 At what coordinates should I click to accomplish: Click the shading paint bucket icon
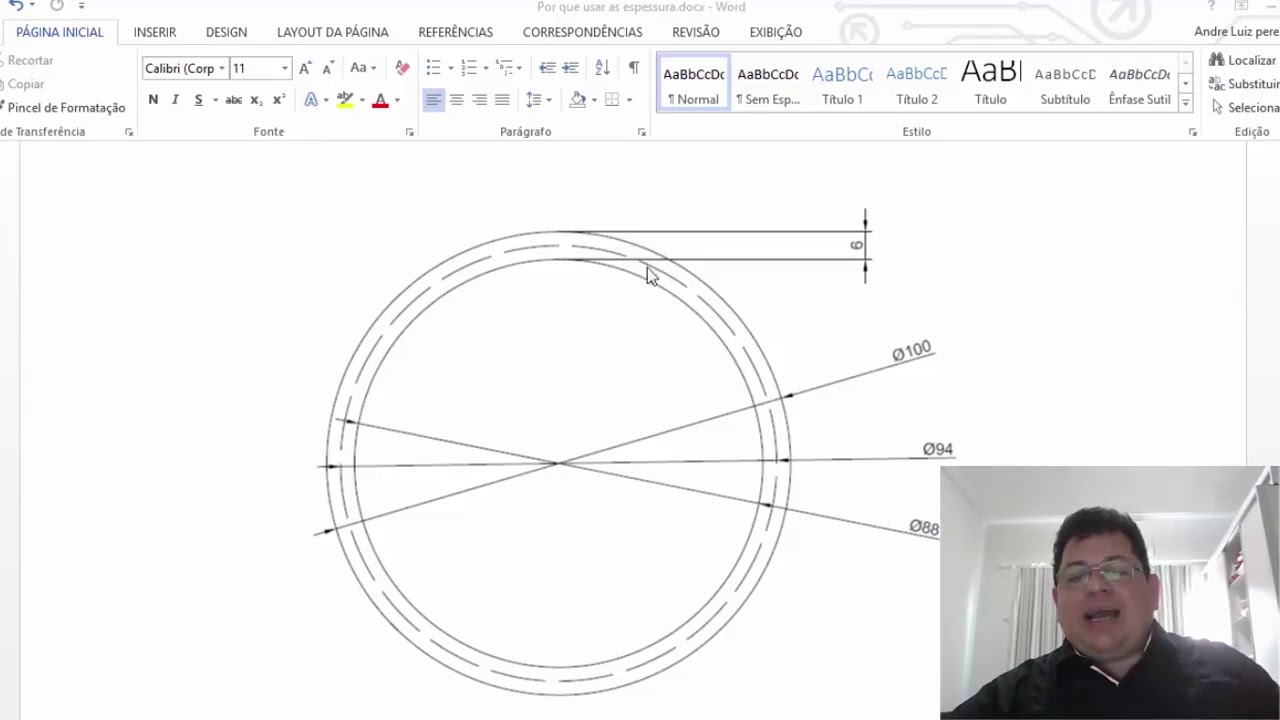click(577, 99)
